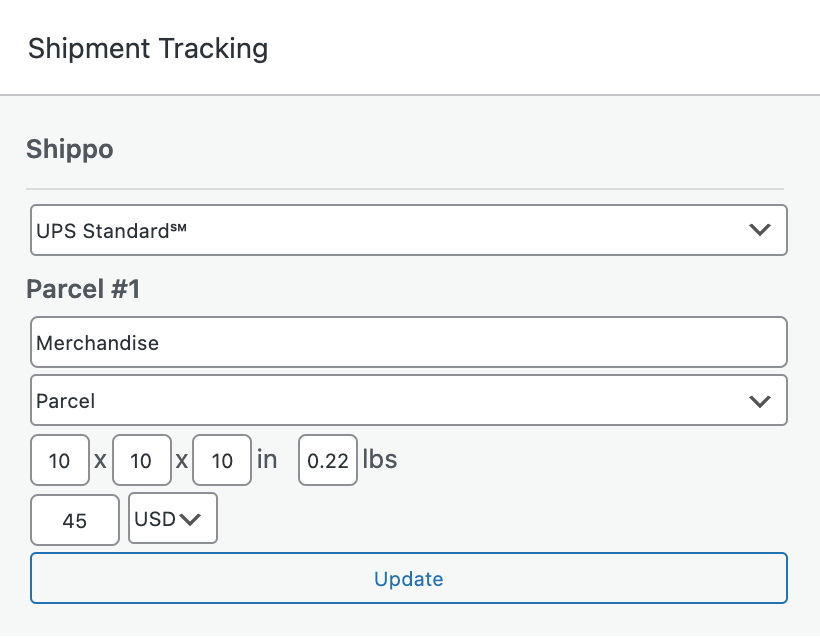Click the 0.22 weight field

[x=328, y=460]
